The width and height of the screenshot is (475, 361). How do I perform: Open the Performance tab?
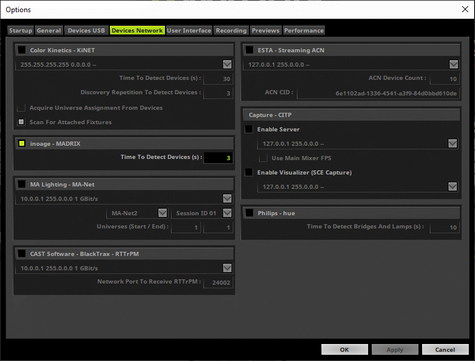tap(304, 31)
